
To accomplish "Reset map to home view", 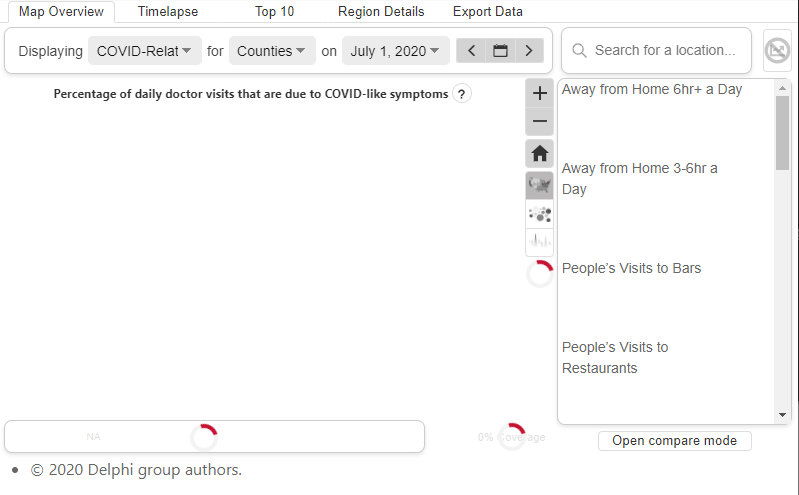I will [x=539, y=153].
